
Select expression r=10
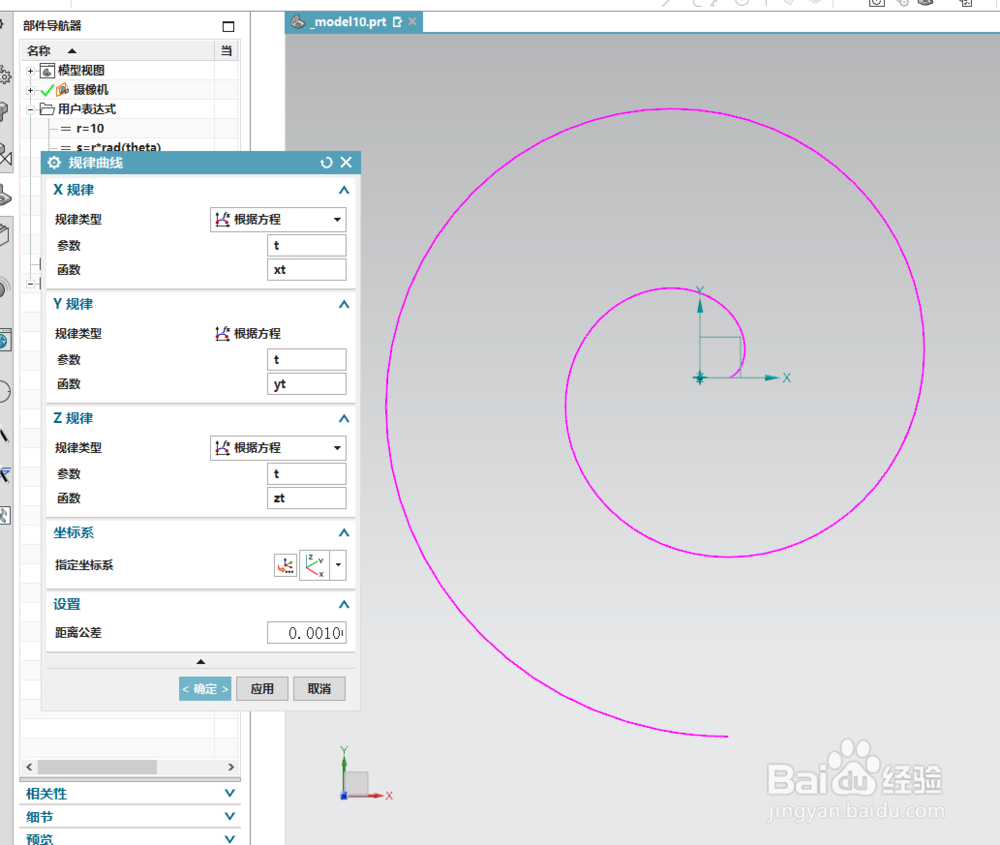click(90, 128)
